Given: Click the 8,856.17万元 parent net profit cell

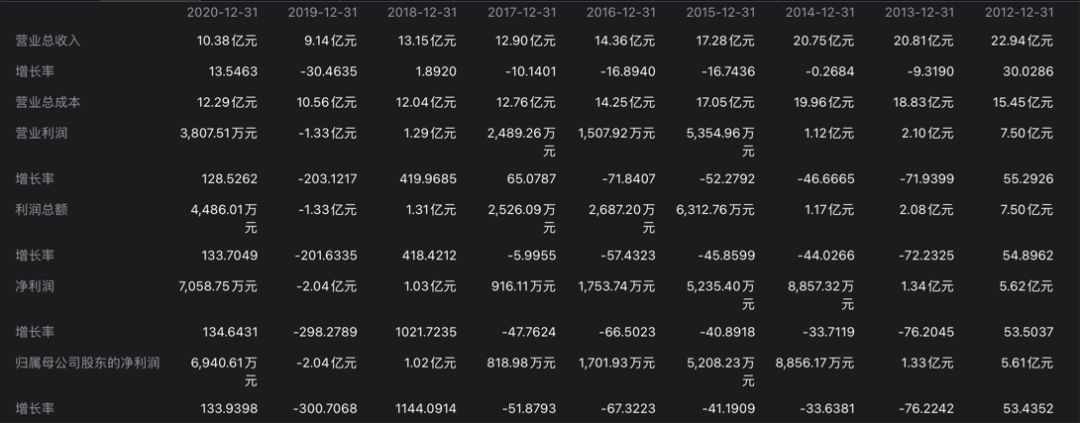Looking at the screenshot, I should pyautogui.click(x=814, y=362).
